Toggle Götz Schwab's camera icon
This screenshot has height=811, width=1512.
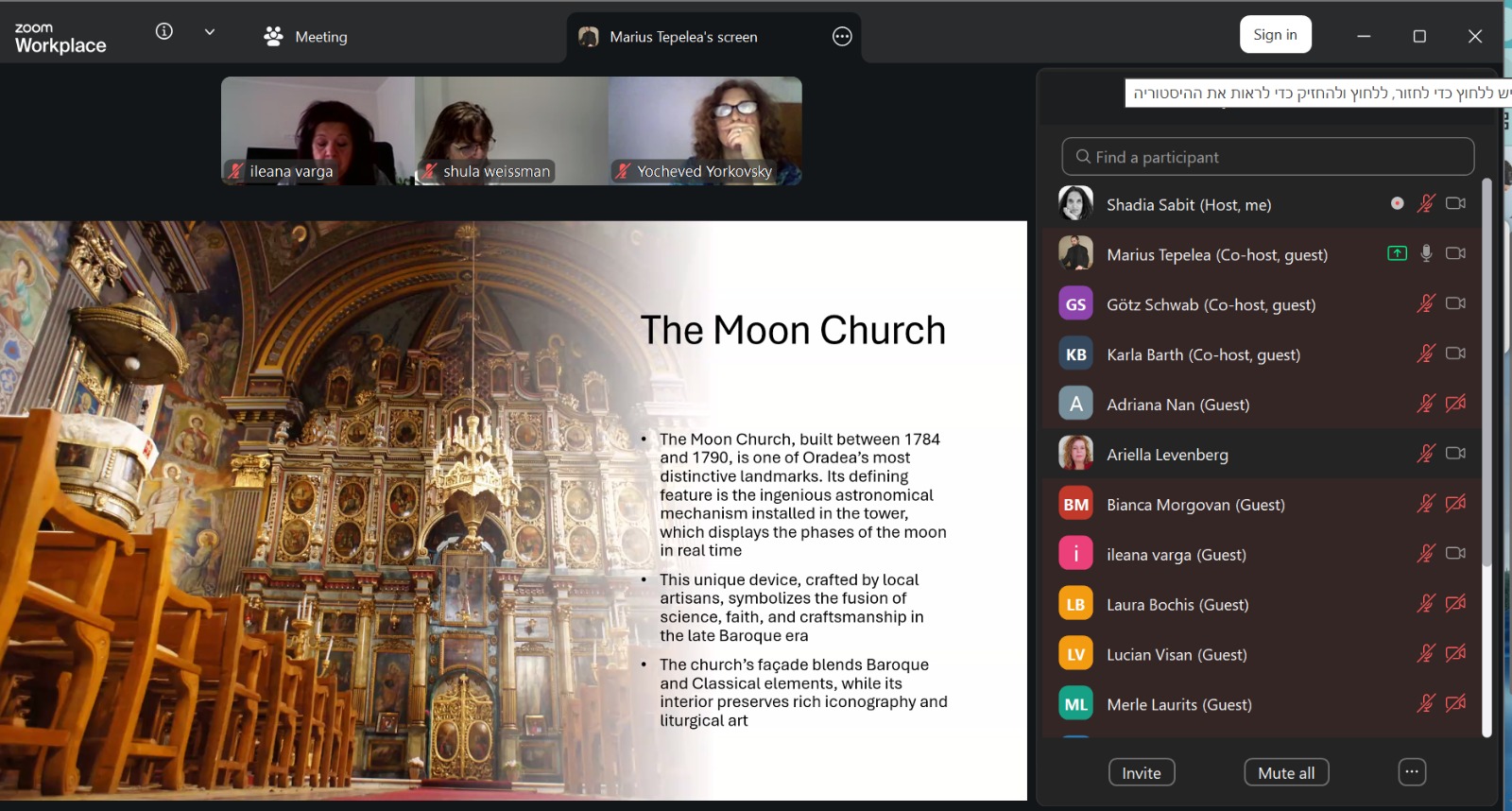pos(1455,303)
